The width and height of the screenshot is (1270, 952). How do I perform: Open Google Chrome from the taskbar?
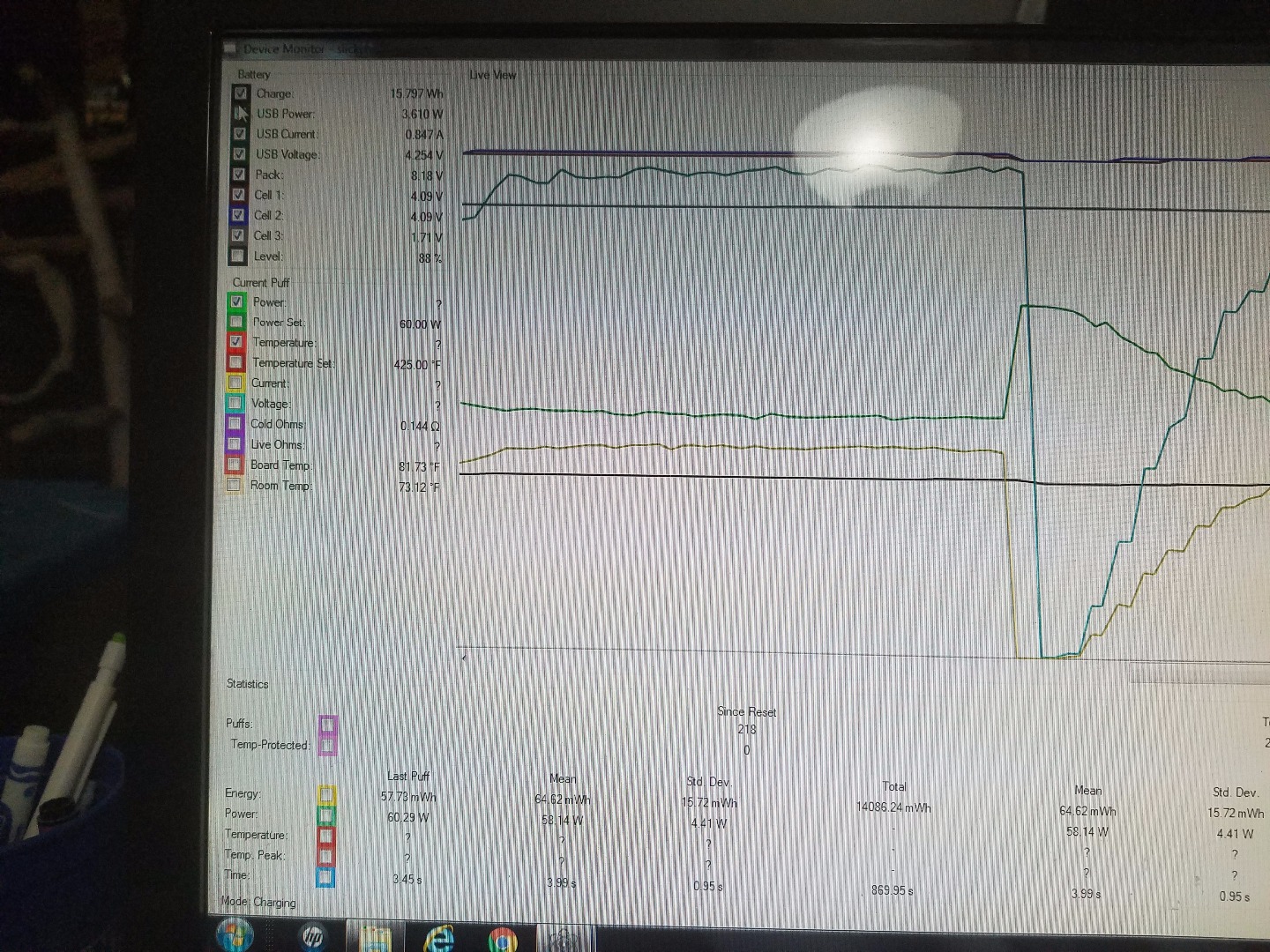pyautogui.click(x=503, y=941)
